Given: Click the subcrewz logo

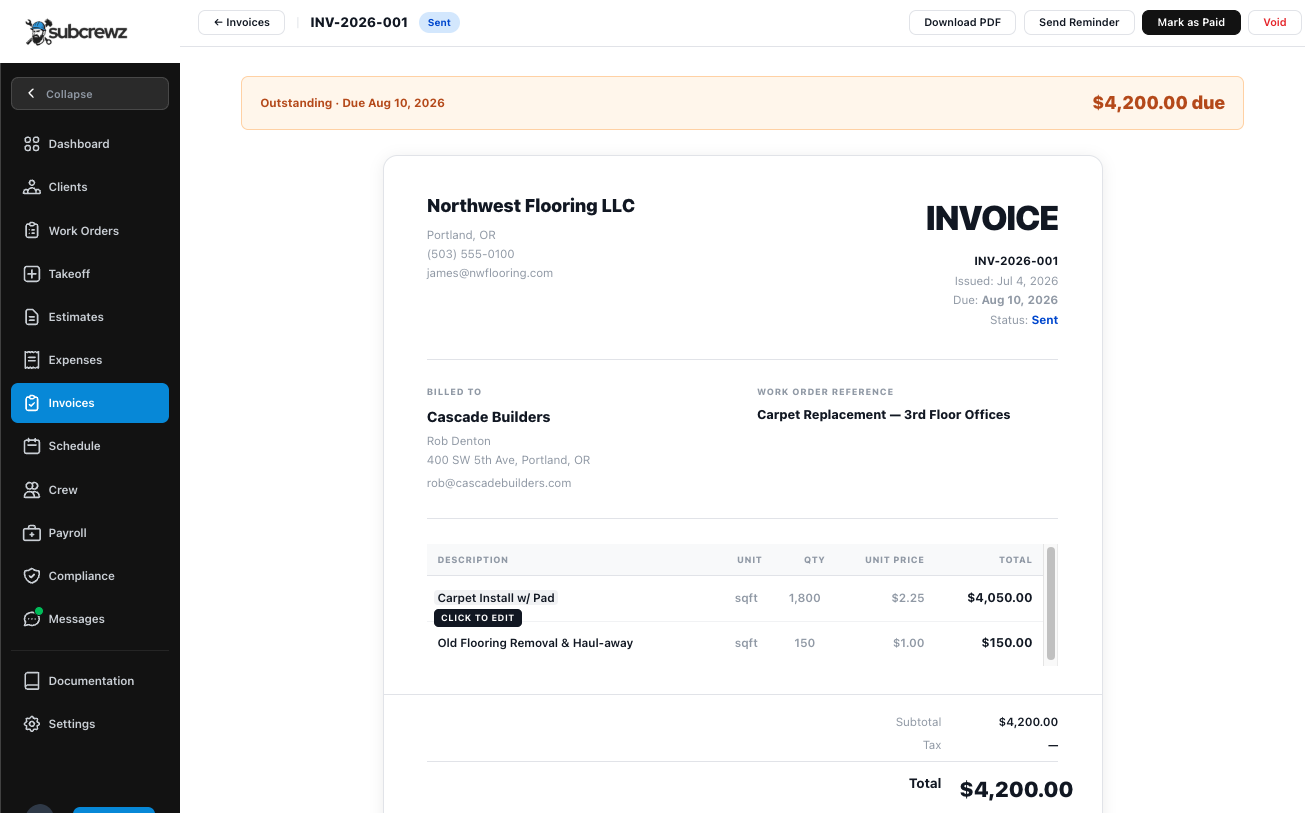Looking at the screenshot, I should (x=76, y=32).
